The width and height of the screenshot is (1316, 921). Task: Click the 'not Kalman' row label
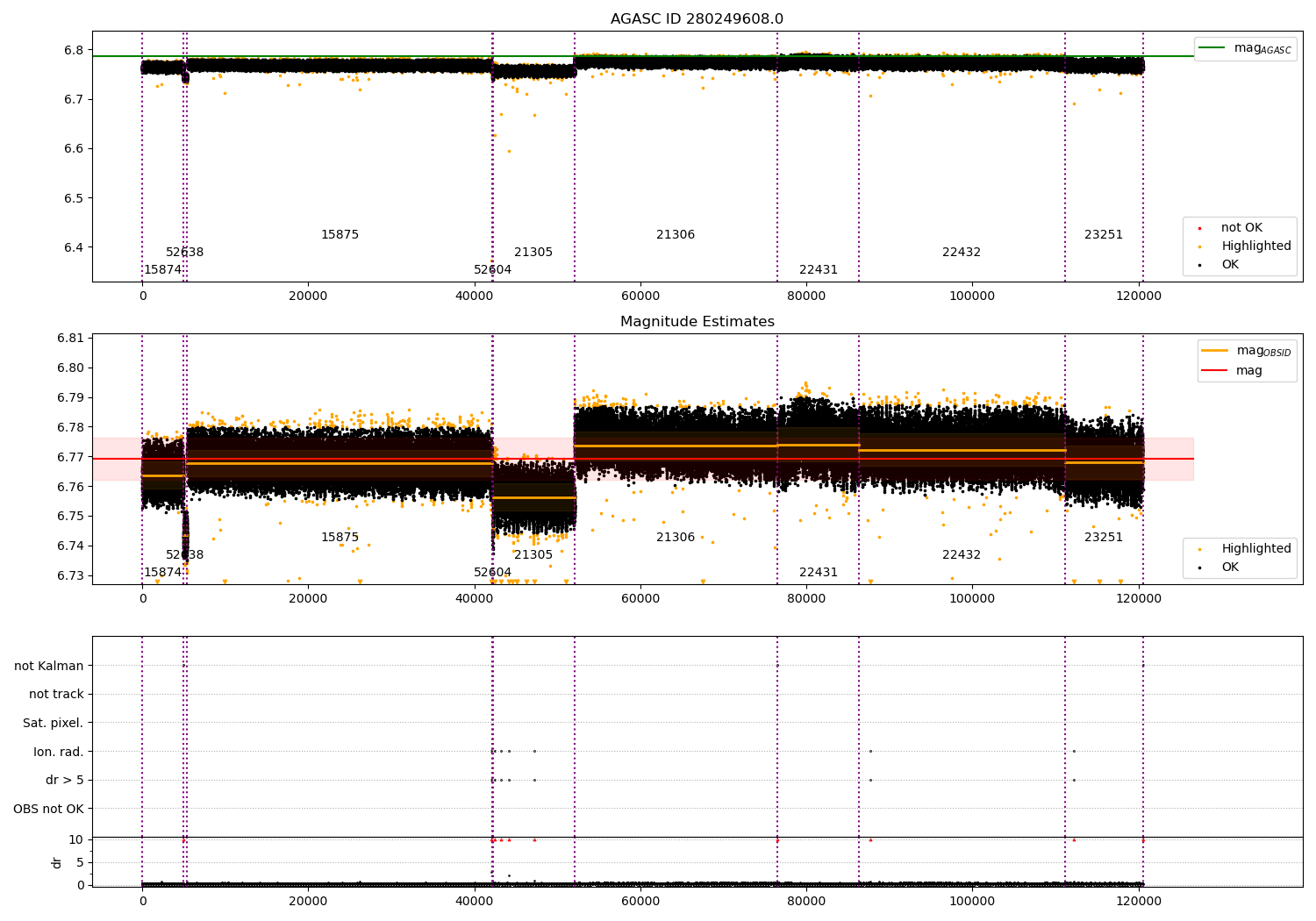(49, 667)
